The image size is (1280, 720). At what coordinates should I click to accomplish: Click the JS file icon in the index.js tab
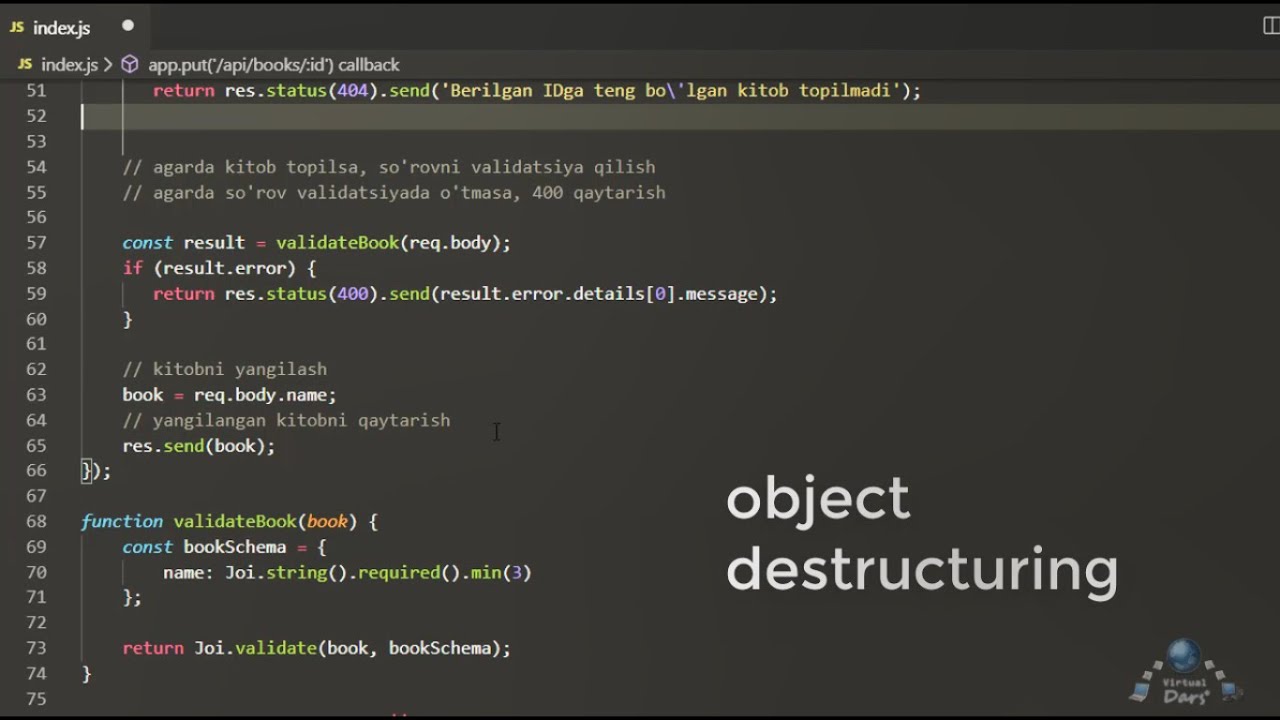(17, 28)
